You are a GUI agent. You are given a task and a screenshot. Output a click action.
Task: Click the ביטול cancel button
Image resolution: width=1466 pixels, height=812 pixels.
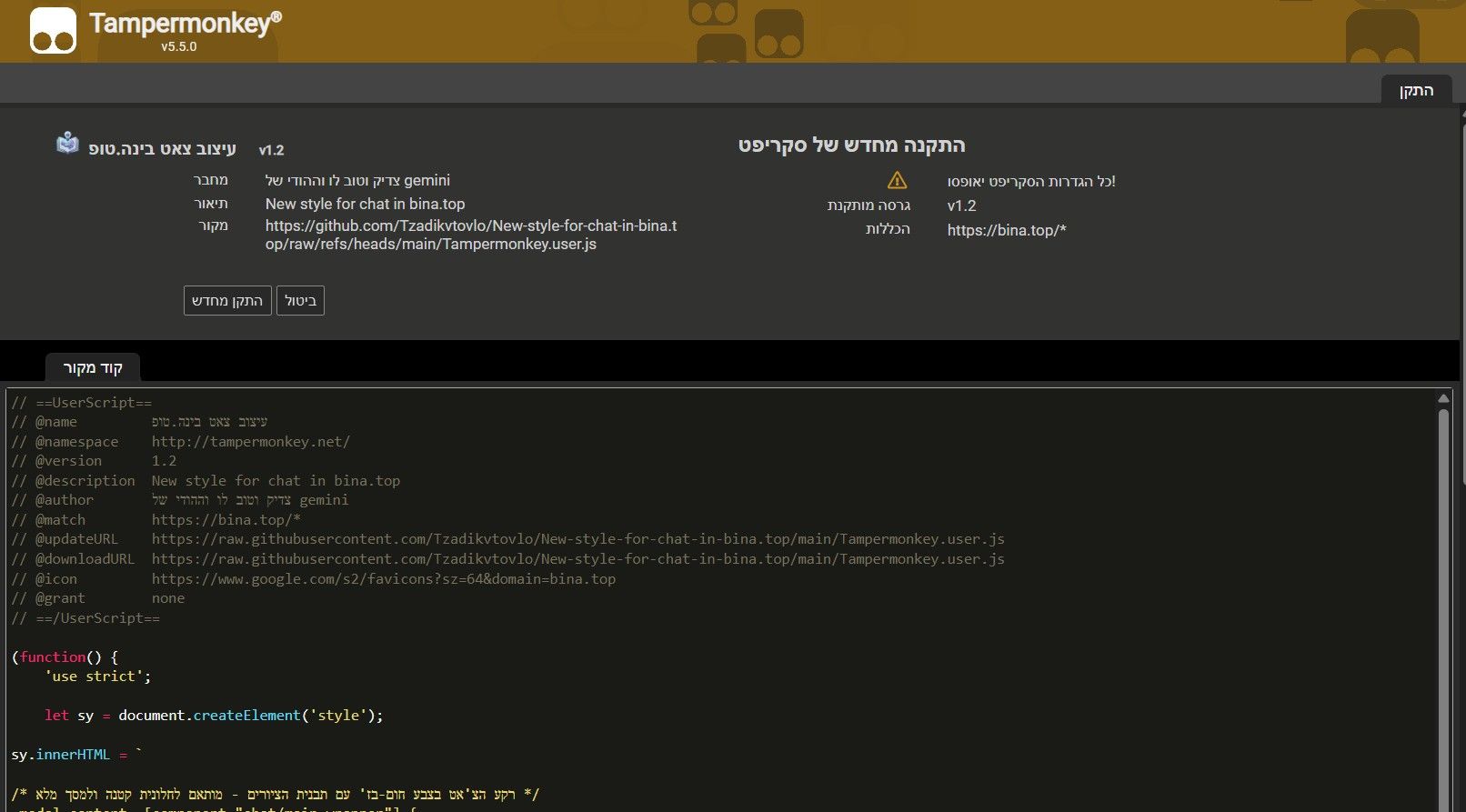300,301
